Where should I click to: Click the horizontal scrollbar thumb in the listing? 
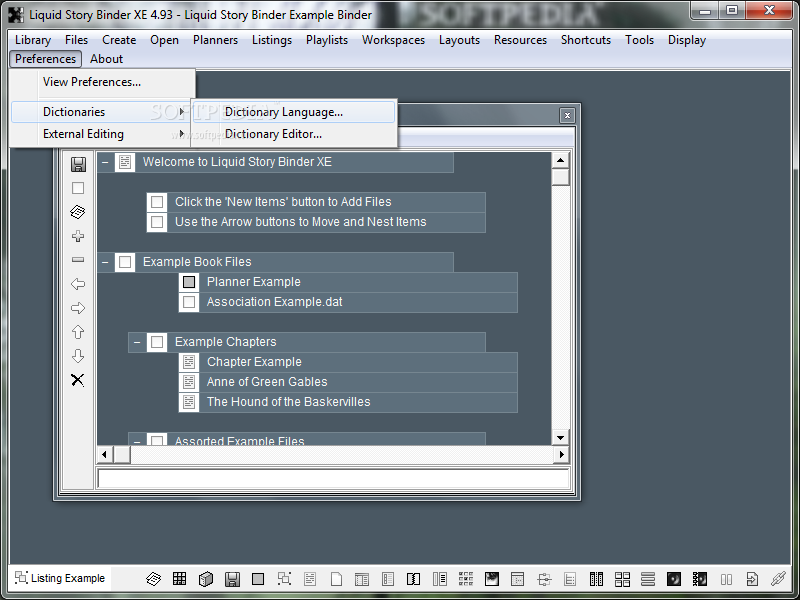tap(122, 454)
